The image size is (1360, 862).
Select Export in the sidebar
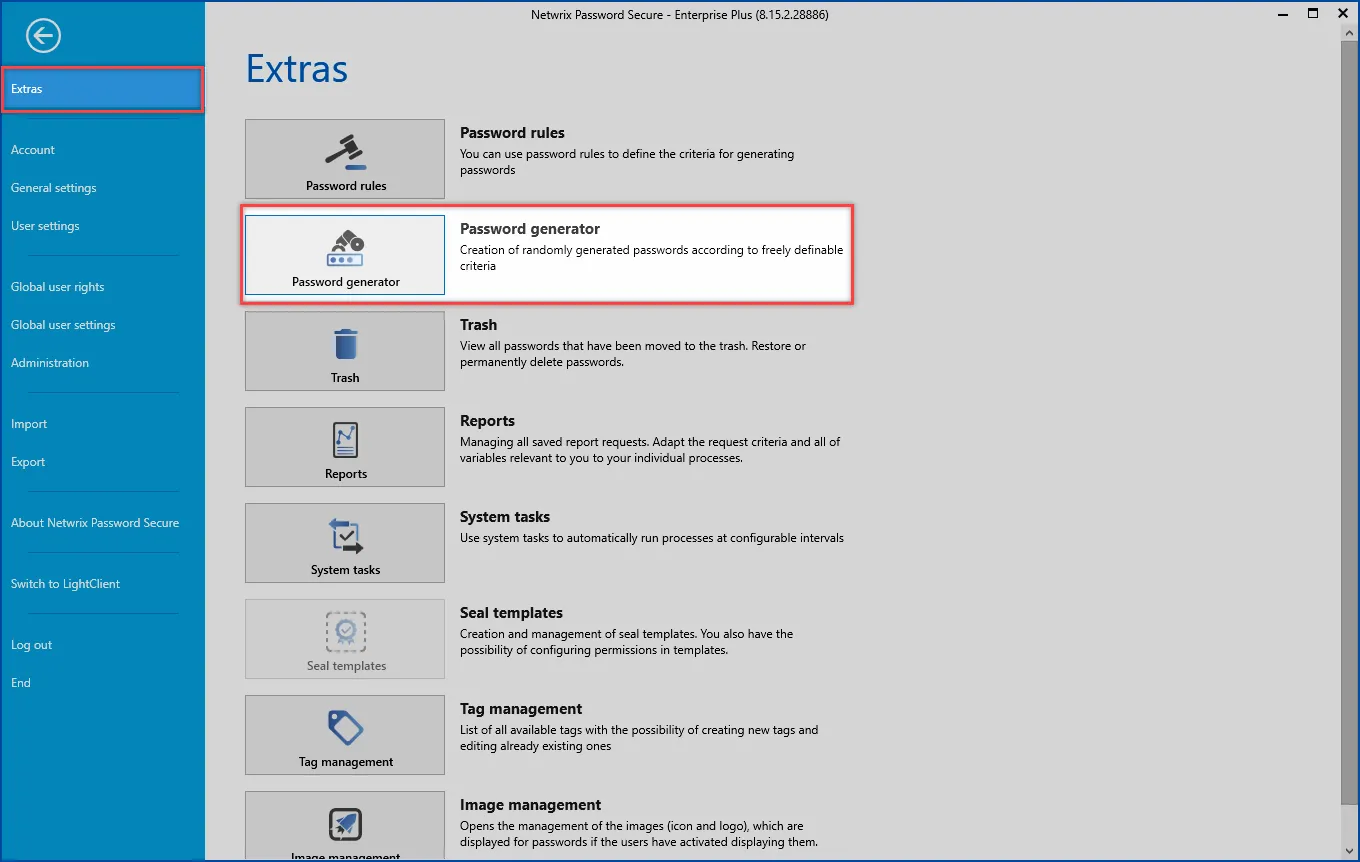tap(28, 462)
